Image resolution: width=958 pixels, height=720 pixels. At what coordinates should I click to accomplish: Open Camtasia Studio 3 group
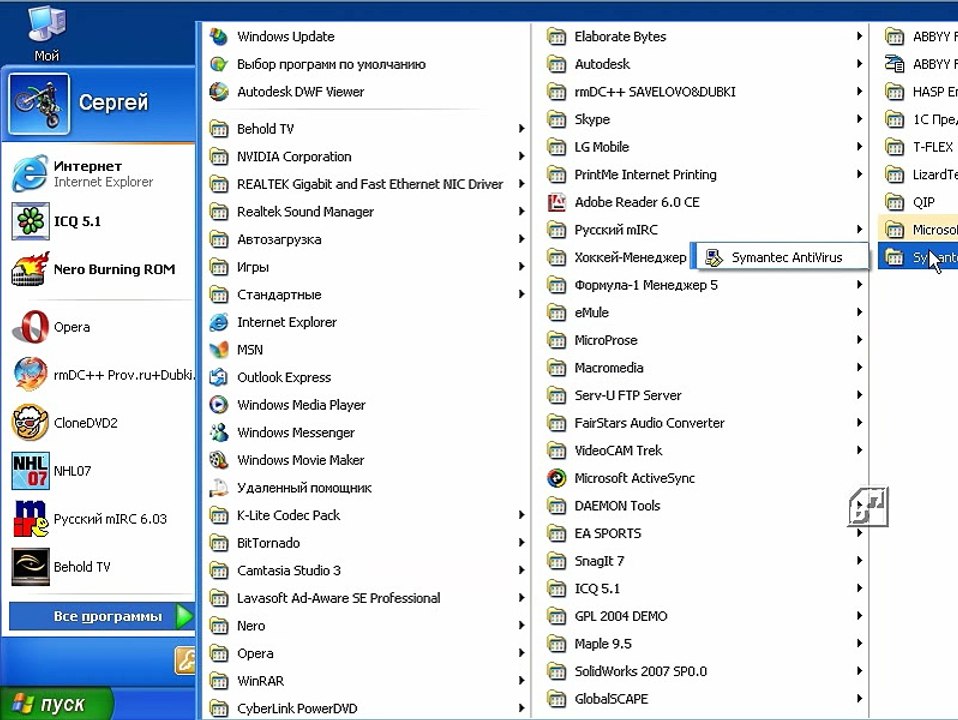pyautogui.click(x=367, y=570)
